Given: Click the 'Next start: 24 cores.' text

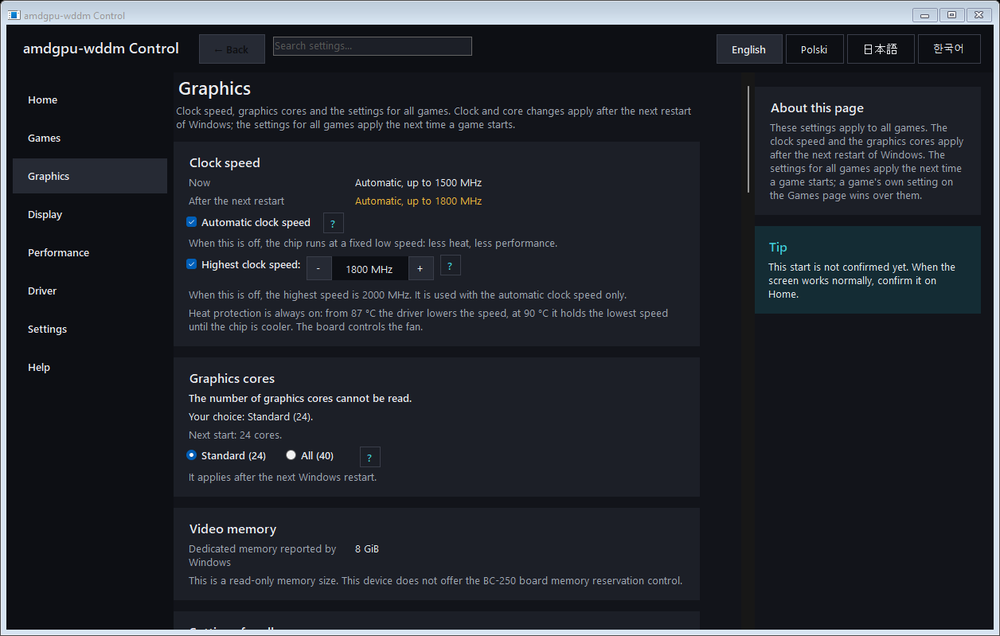Looking at the screenshot, I should coord(235,435).
